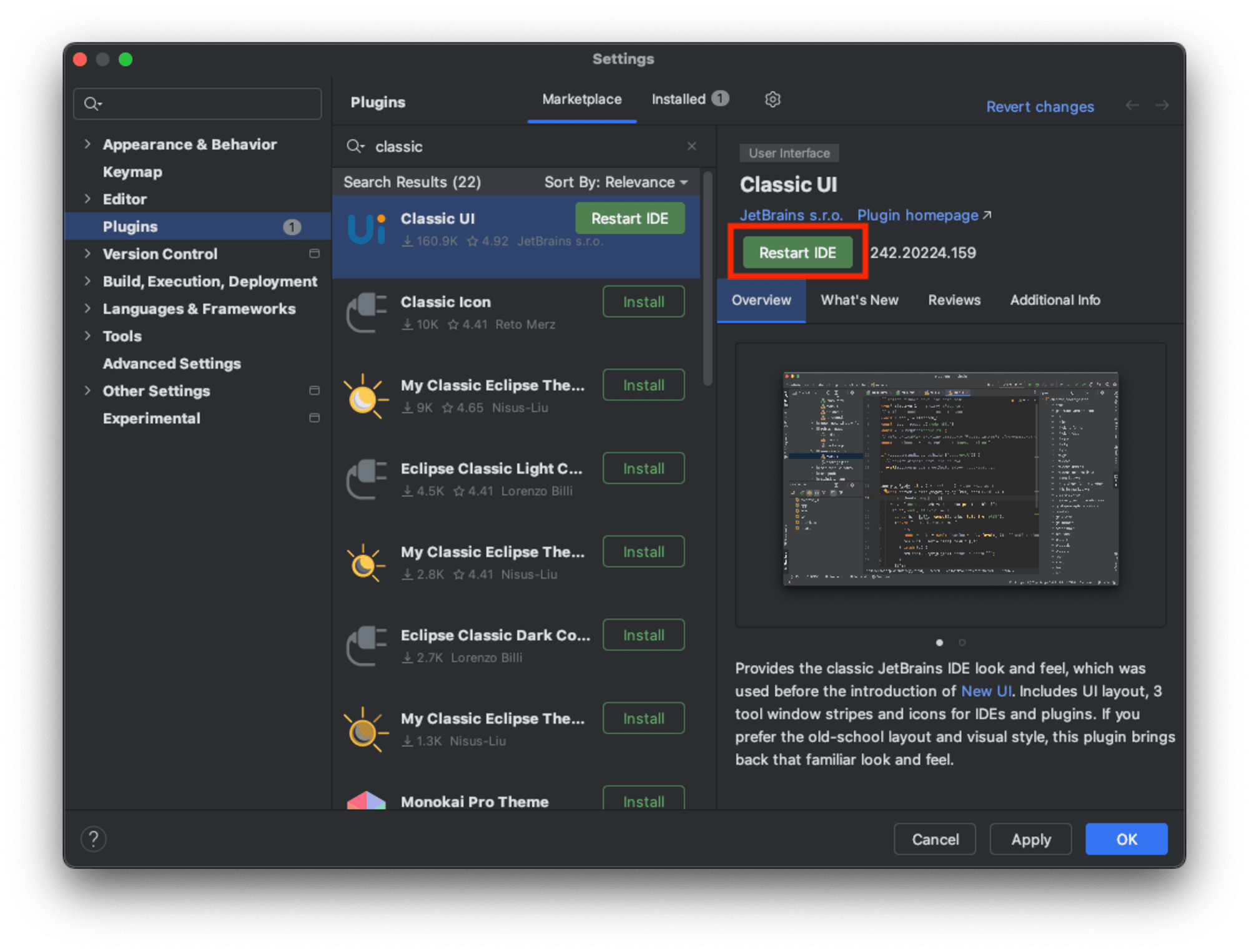Click the plugin search magnifier icon
Image resolution: width=1249 pixels, height=952 pixels.
pos(355,146)
